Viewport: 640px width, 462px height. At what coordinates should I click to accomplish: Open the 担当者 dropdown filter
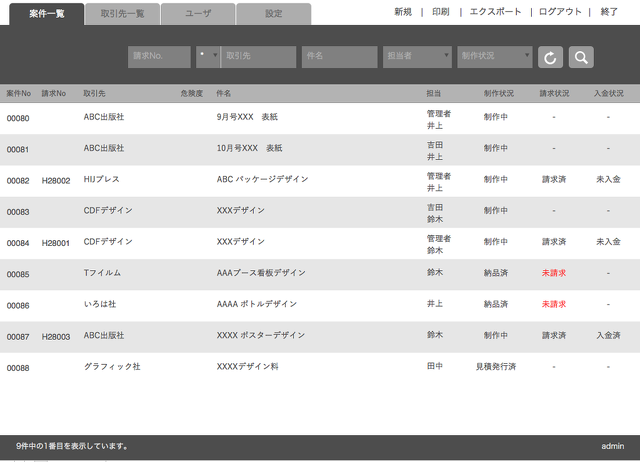tap(417, 57)
